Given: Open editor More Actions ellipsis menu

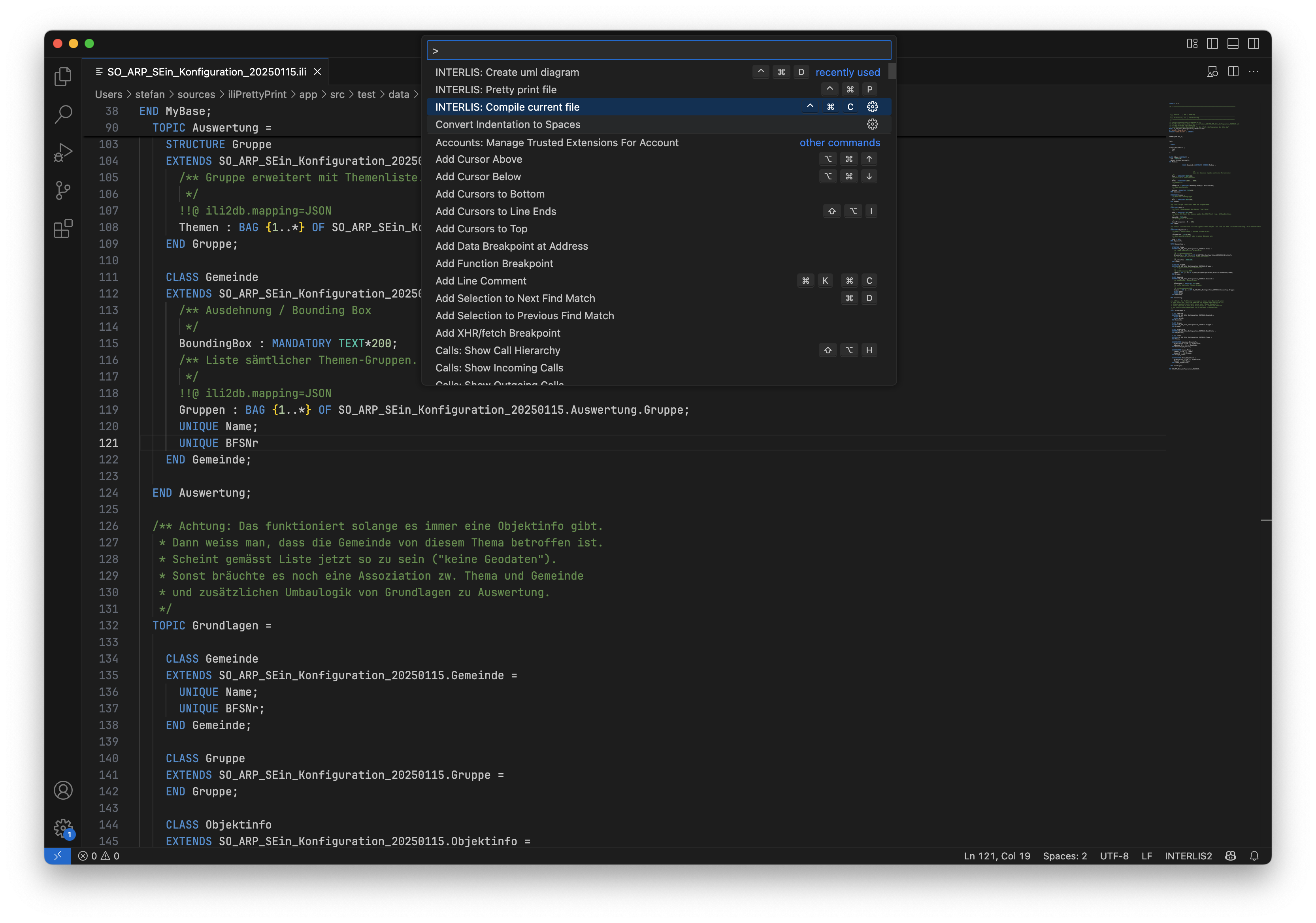Looking at the screenshot, I should [1254, 72].
